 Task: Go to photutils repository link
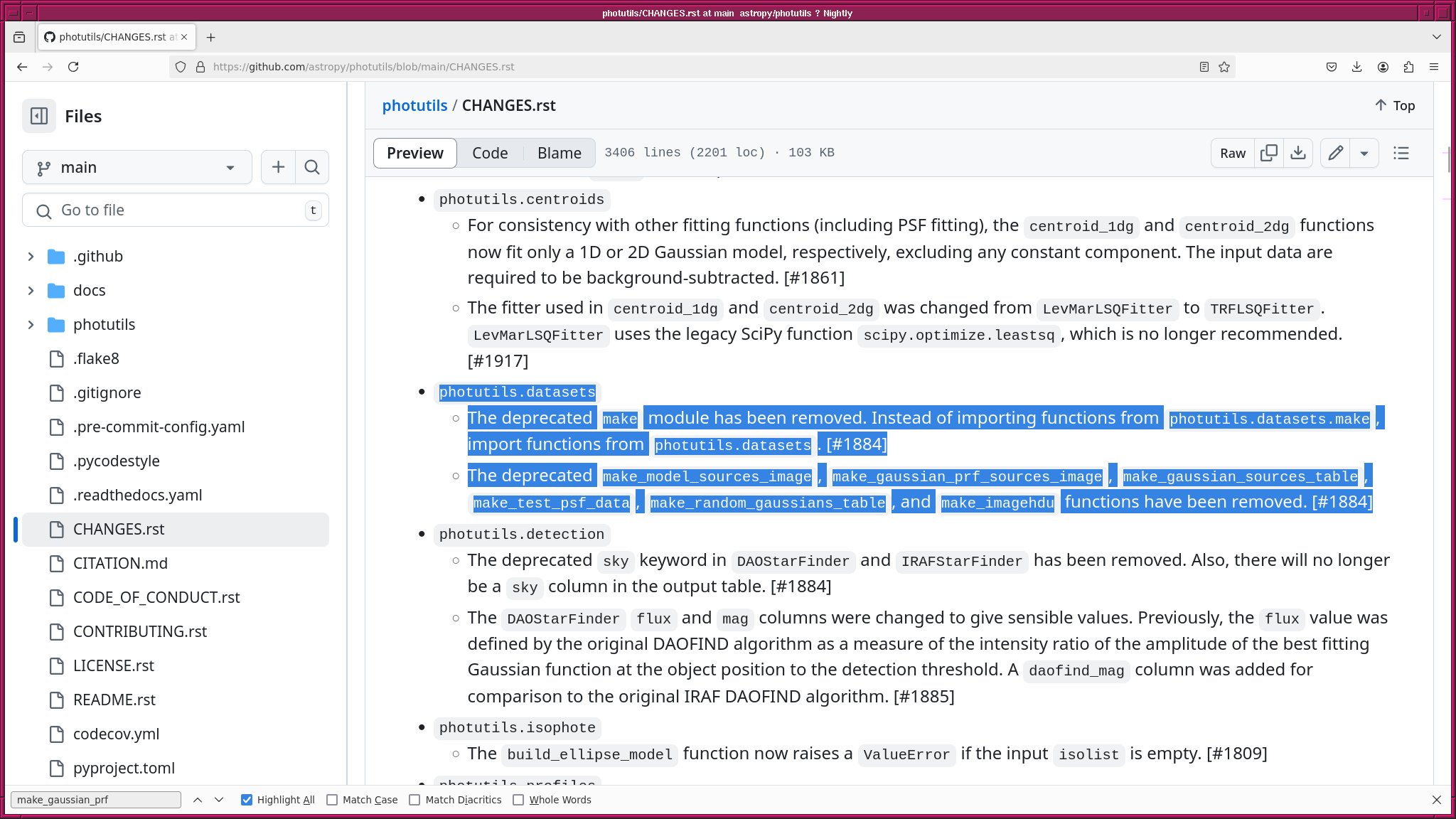pyautogui.click(x=414, y=105)
